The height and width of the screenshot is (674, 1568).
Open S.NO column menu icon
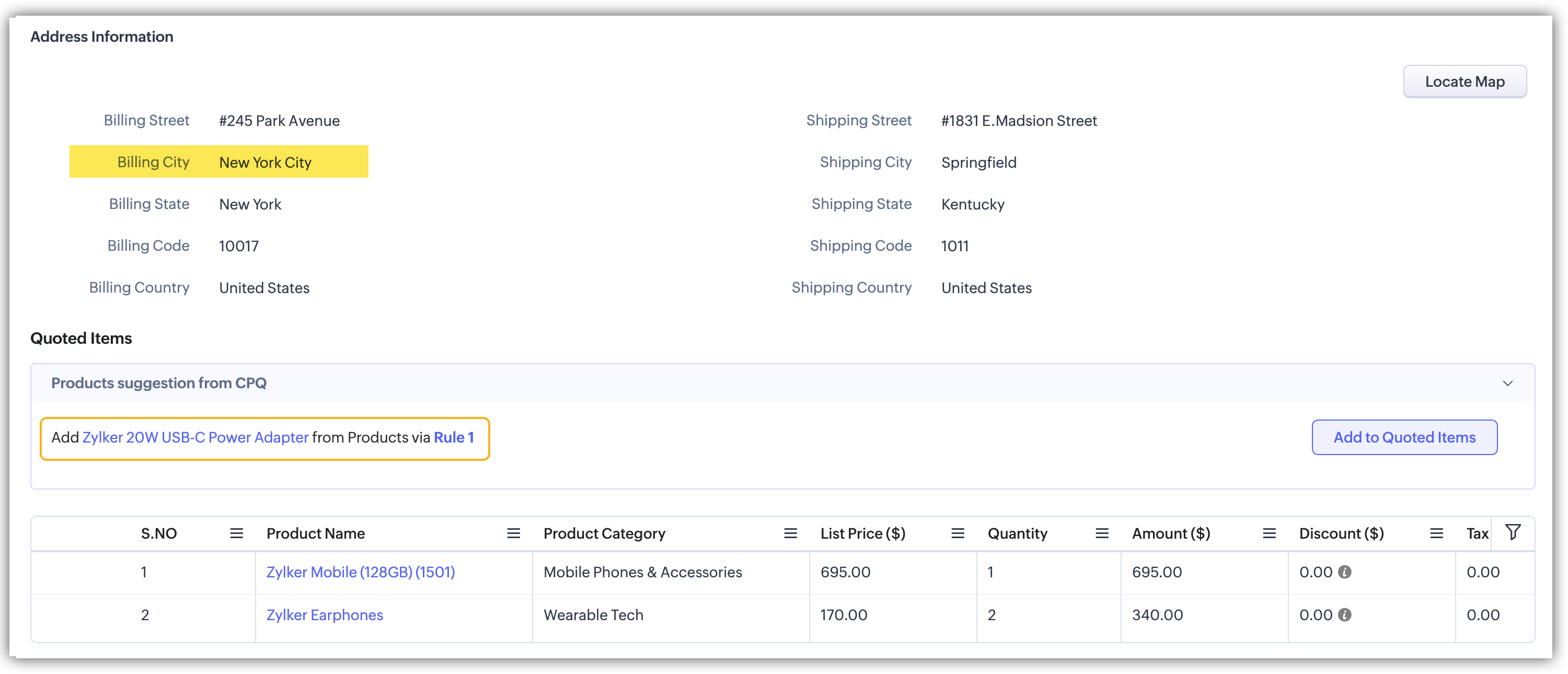[236, 533]
